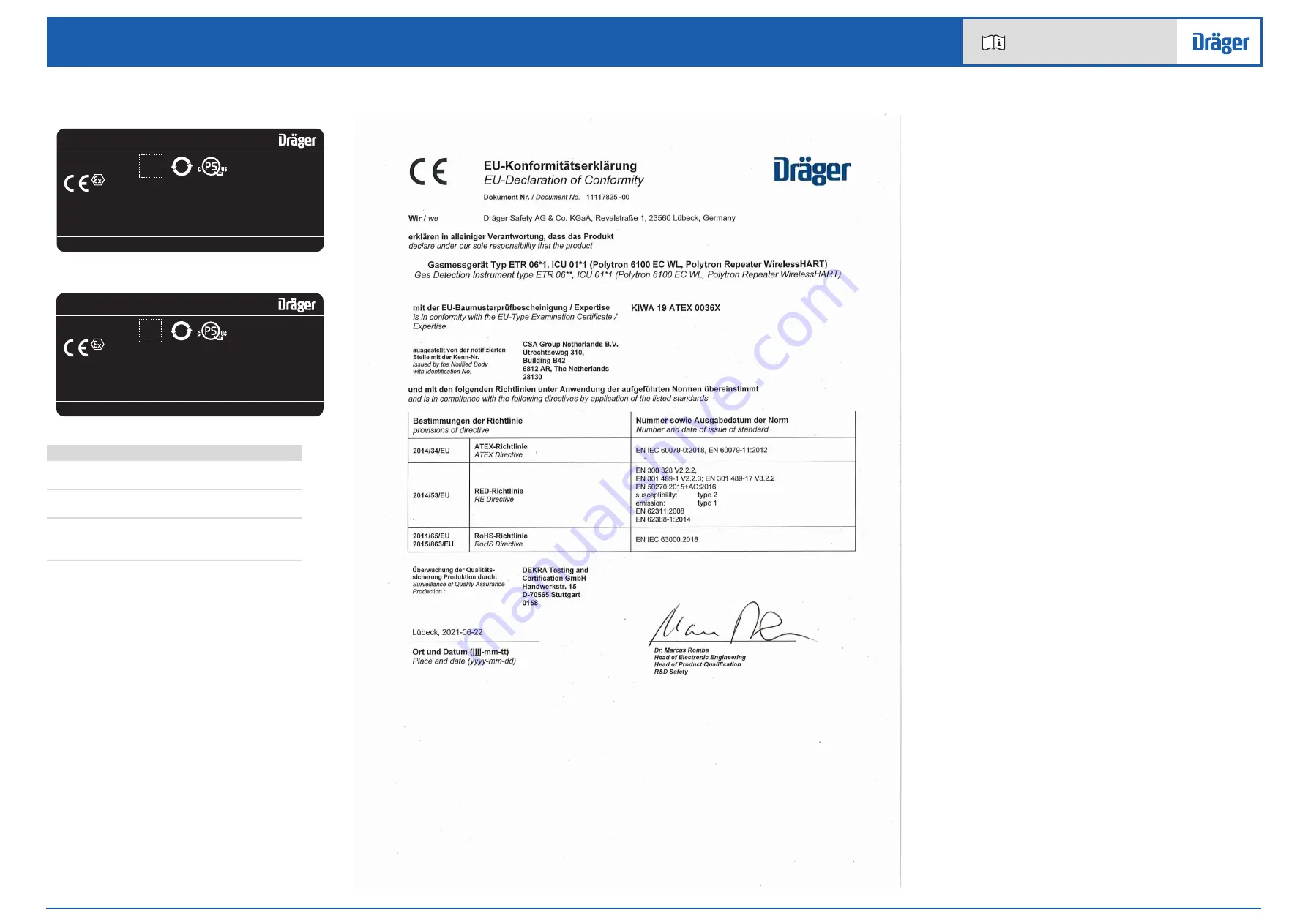Image resolution: width=1308 pixels, height=924 pixels.
Task: Click the cPSus certification mark on upper label
Action: (x=212, y=168)
